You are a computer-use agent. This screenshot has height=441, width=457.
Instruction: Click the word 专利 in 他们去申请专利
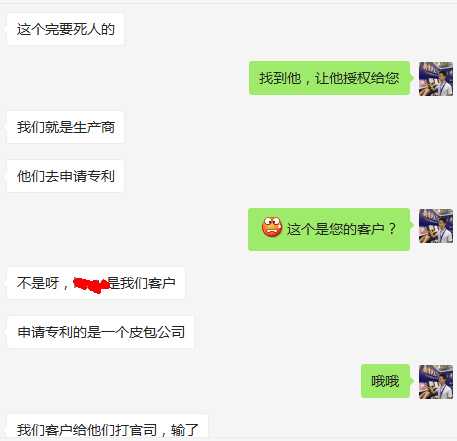pyautogui.click(x=101, y=176)
